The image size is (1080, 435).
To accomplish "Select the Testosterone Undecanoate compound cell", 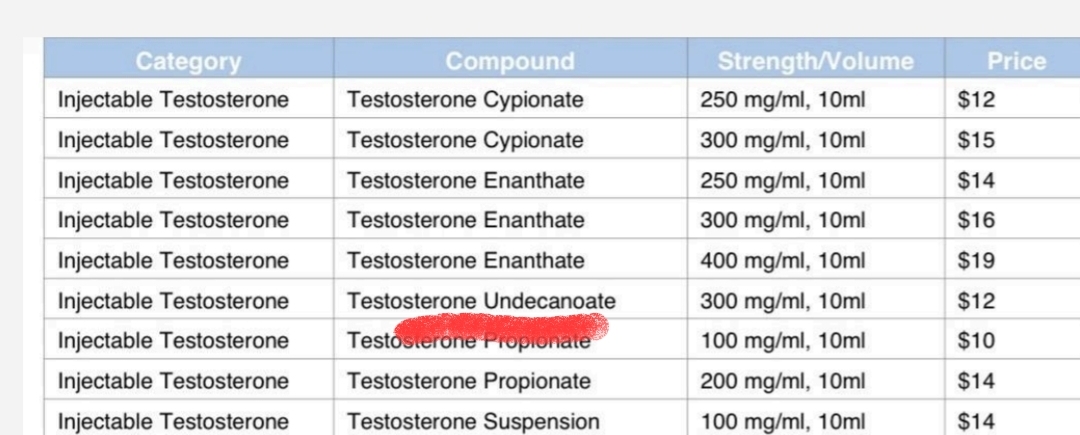I will coord(481,301).
